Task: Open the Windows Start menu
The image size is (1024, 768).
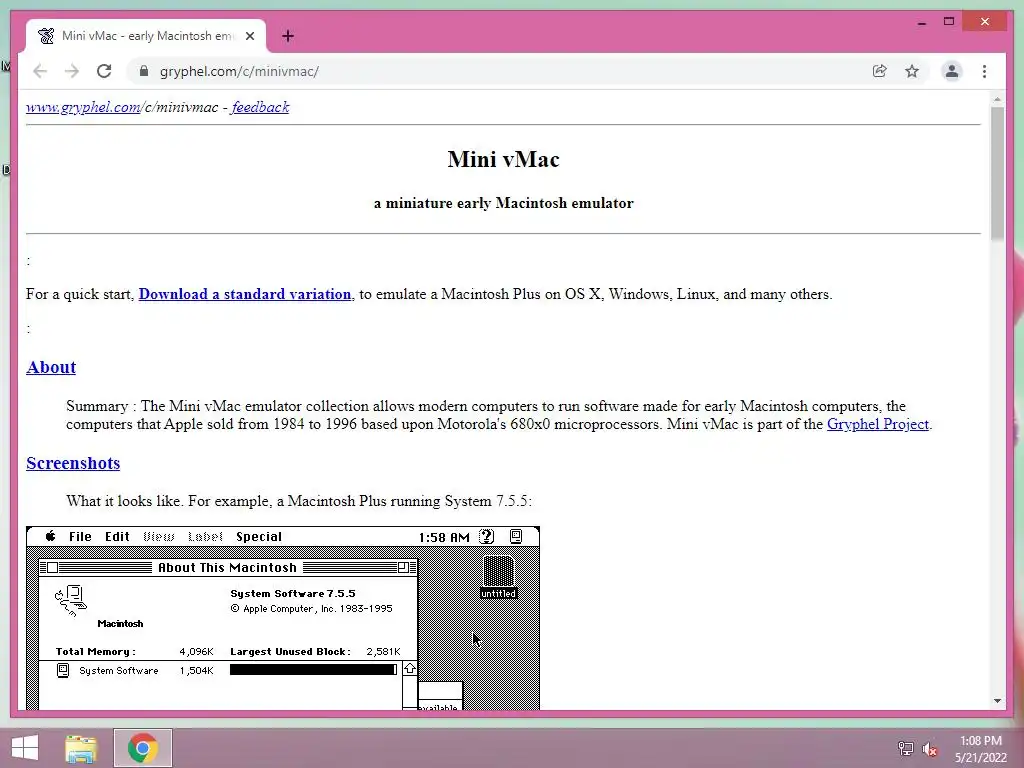Action: click(25, 748)
